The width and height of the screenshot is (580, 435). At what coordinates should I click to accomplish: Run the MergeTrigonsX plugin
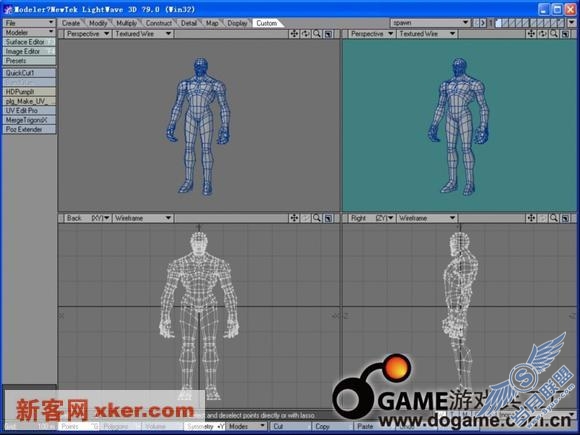pos(29,120)
